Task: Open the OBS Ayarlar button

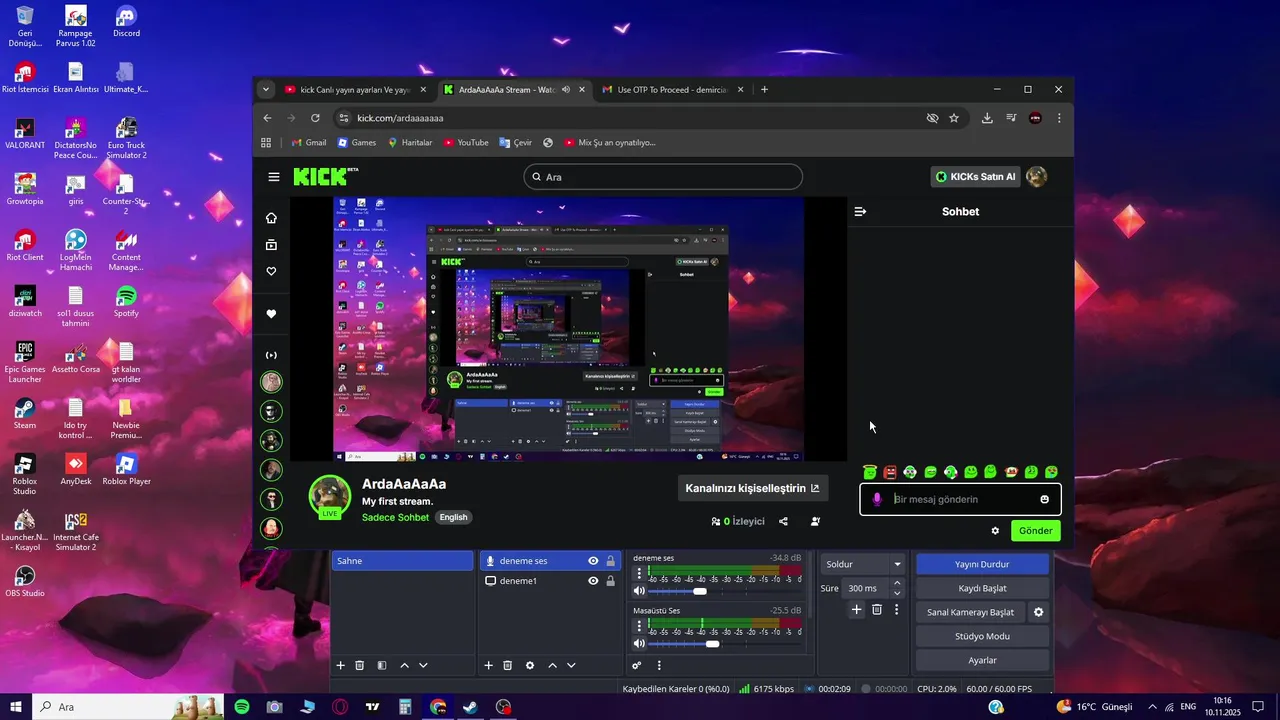Action: click(x=982, y=660)
